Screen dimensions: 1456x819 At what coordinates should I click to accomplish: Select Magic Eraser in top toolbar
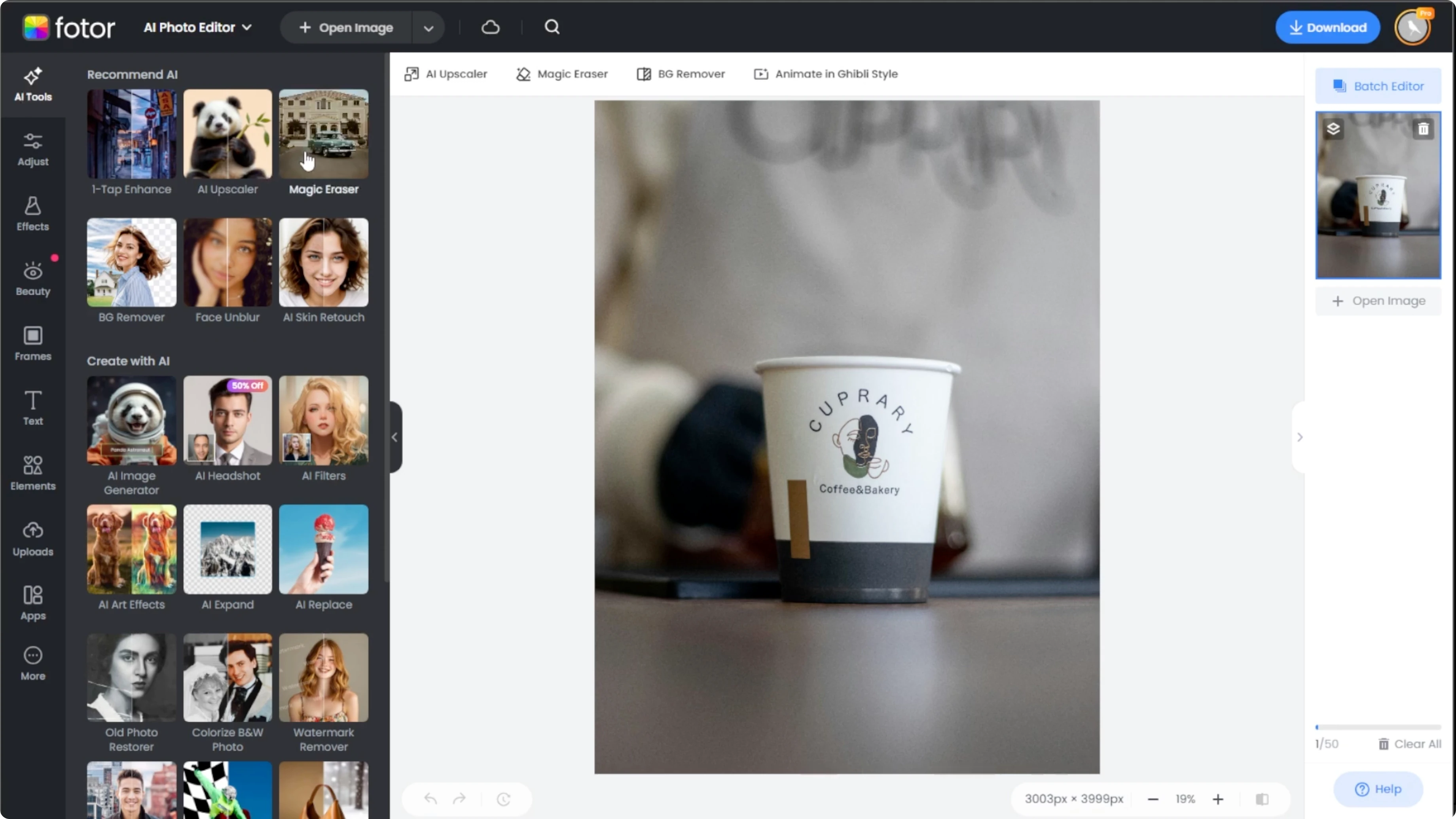tap(562, 74)
